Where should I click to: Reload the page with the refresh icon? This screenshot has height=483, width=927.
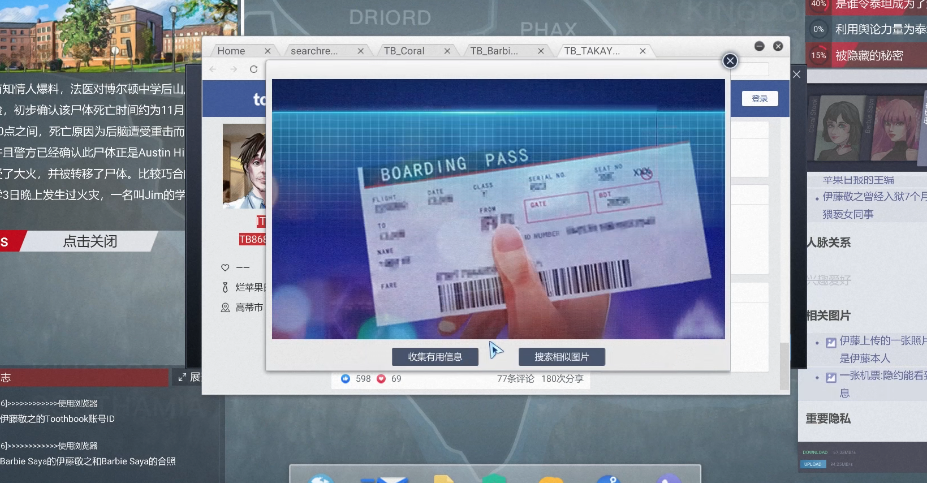pos(254,69)
